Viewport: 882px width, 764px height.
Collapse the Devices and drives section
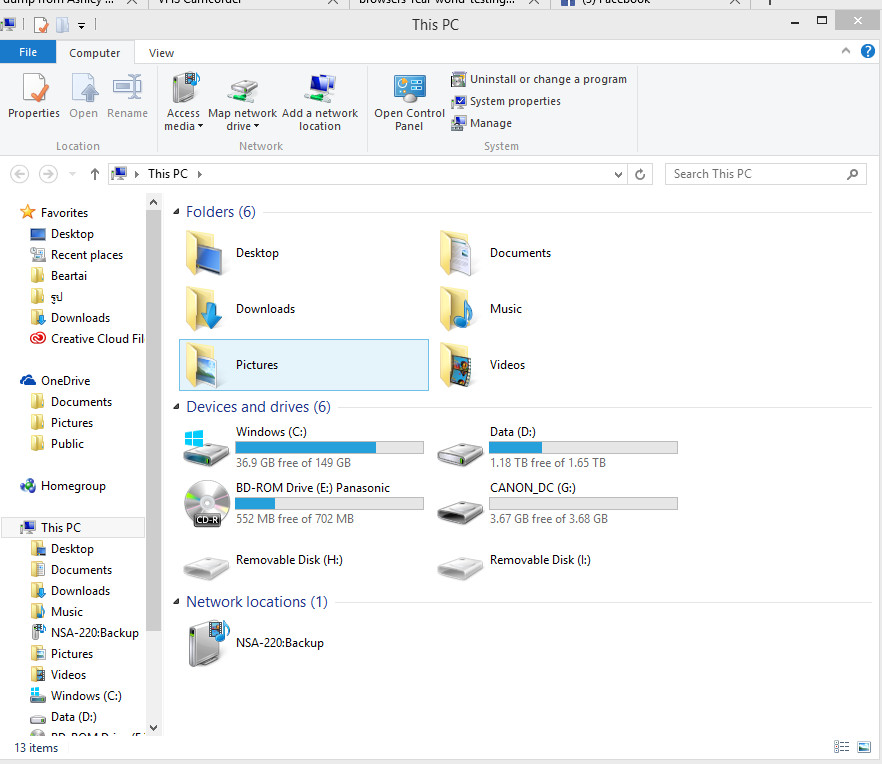coord(176,407)
